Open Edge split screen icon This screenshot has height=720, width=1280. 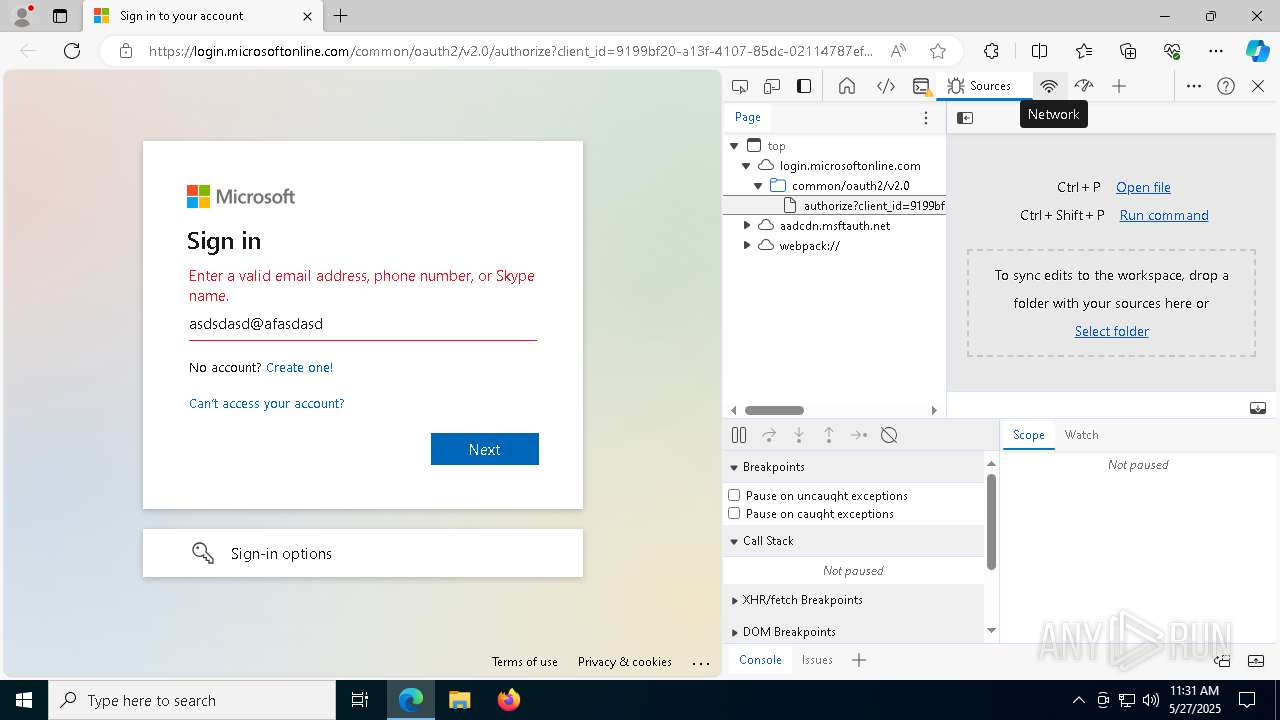tap(1039, 51)
